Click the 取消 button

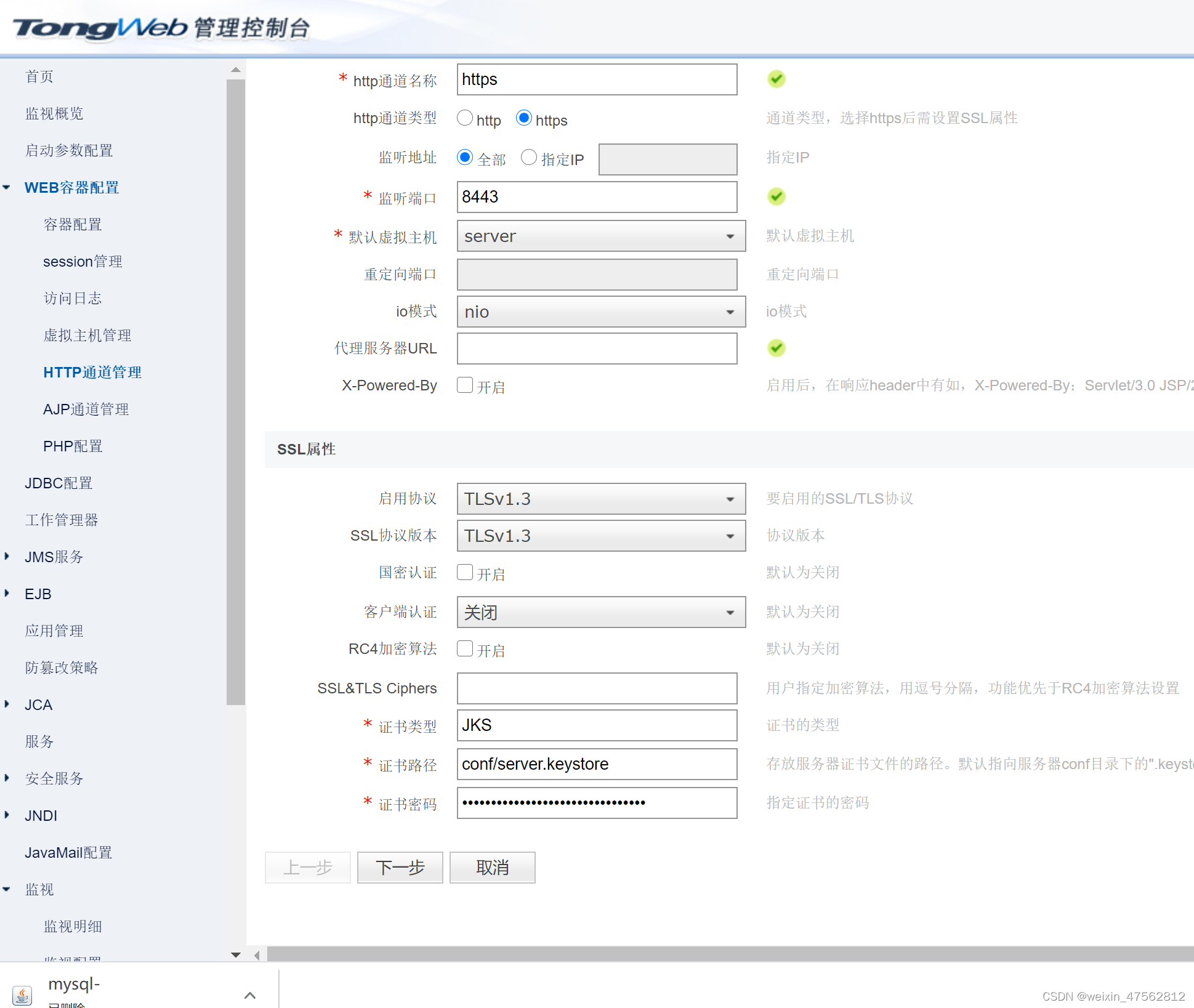pyautogui.click(x=493, y=868)
